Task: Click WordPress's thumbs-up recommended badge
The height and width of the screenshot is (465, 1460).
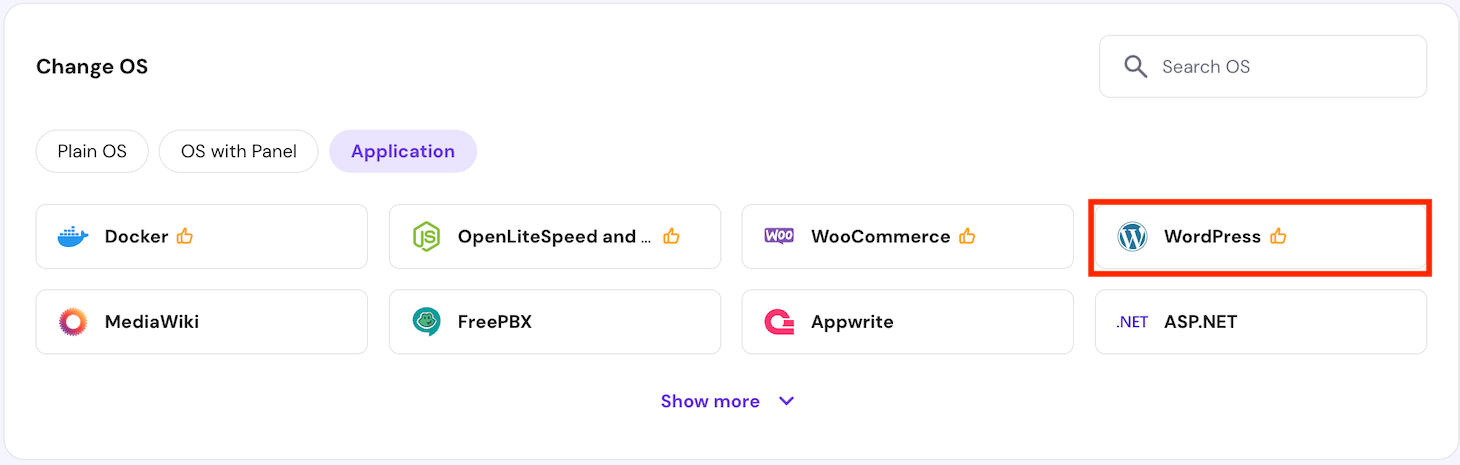Action: [x=1278, y=237]
